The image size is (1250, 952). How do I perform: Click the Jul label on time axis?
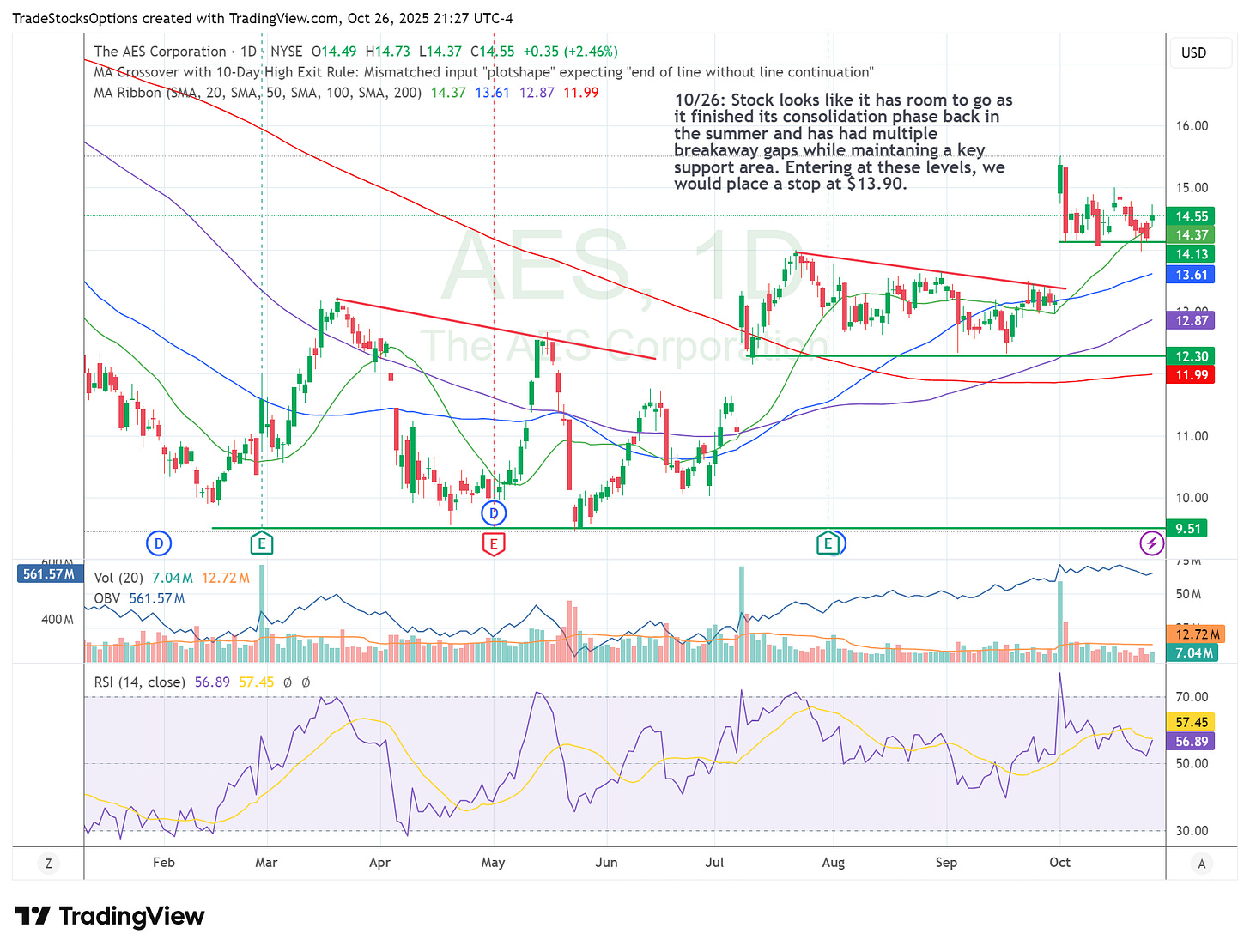click(714, 862)
